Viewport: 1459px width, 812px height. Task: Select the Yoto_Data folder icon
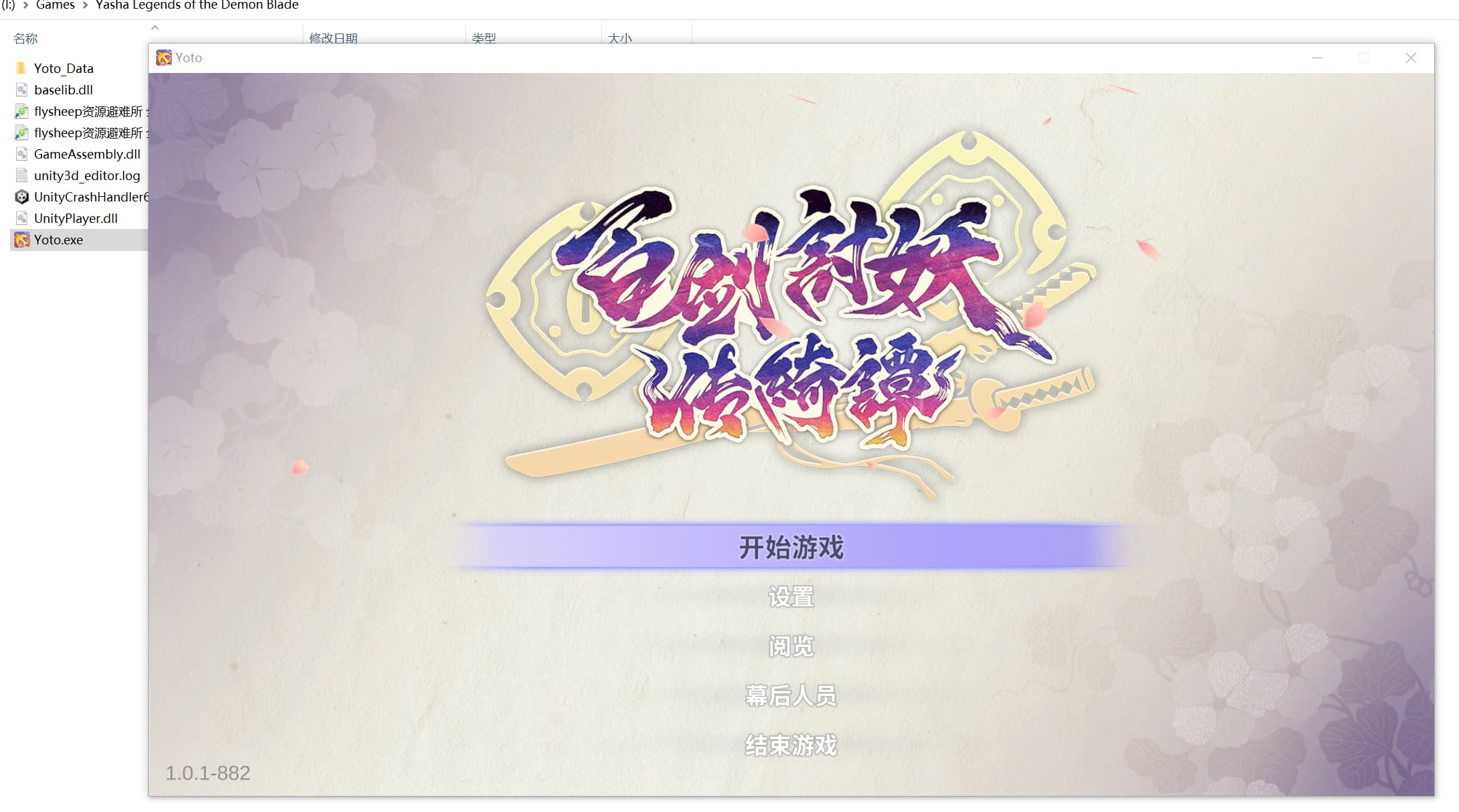pyautogui.click(x=21, y=68)
